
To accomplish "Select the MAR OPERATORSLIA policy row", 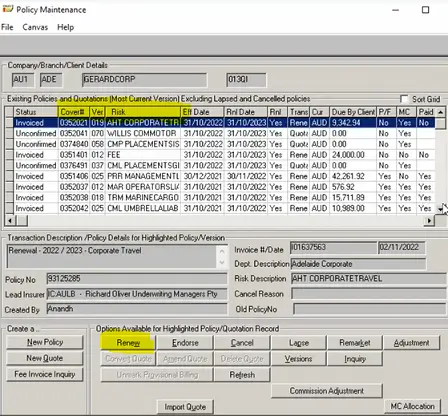I will pos(220,187).
